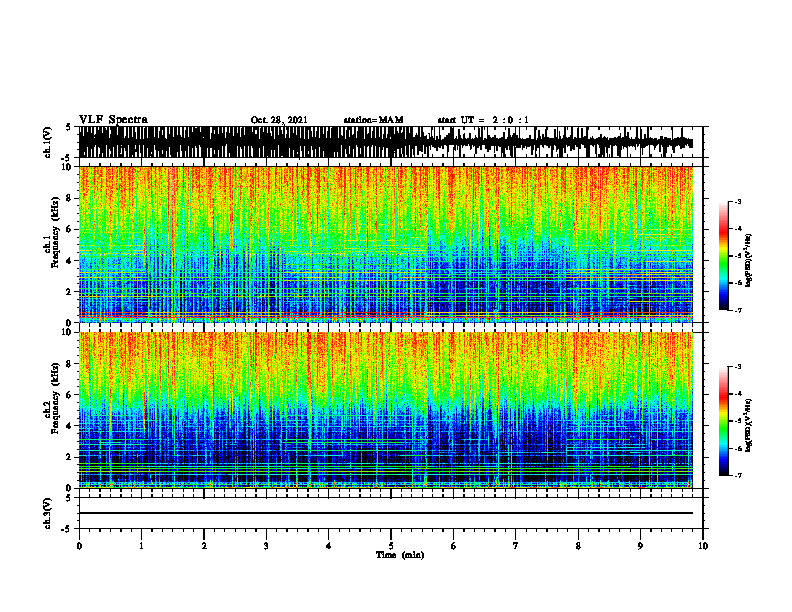Image resolution: width=792 pixels, height=612 pixels.
Task: Click time axis tick label "0"
Action: click(x=79, y=546)
